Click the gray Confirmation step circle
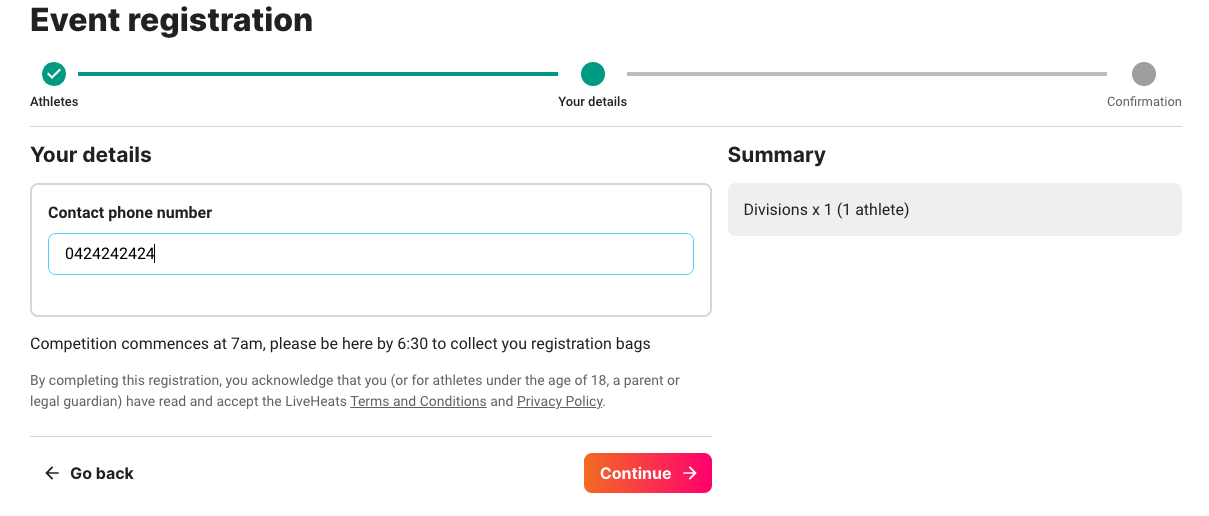Image resolution: width=1209 pixels, height=516 pixels. 1144,73
